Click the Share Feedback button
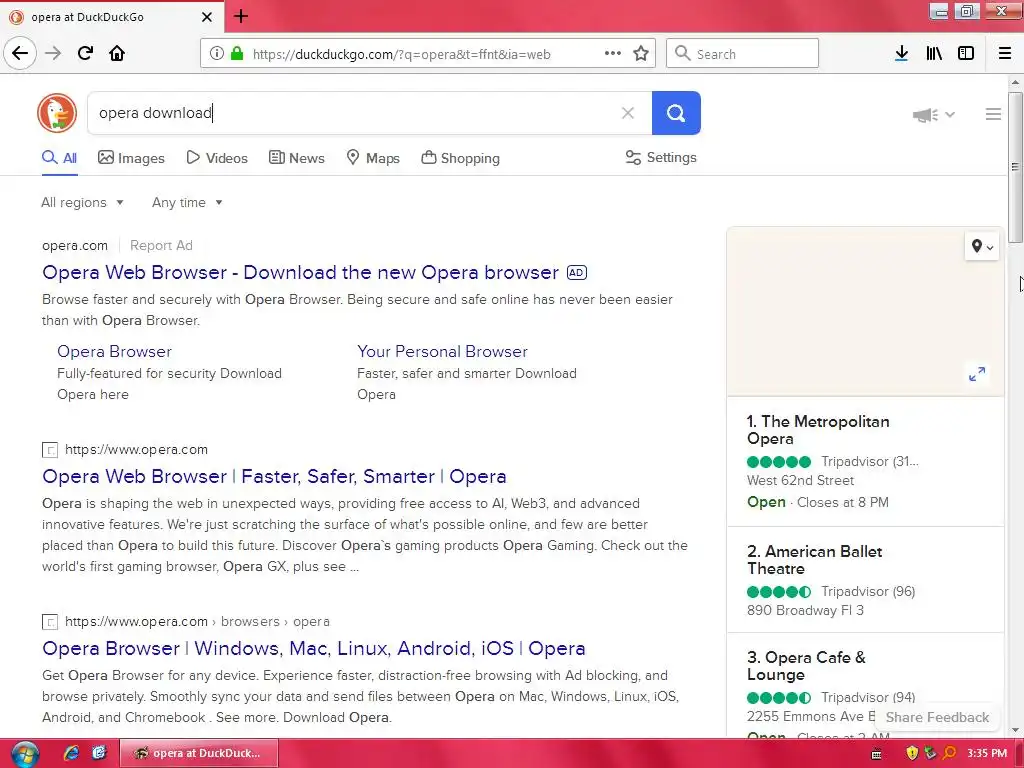 tap(937, 717)
